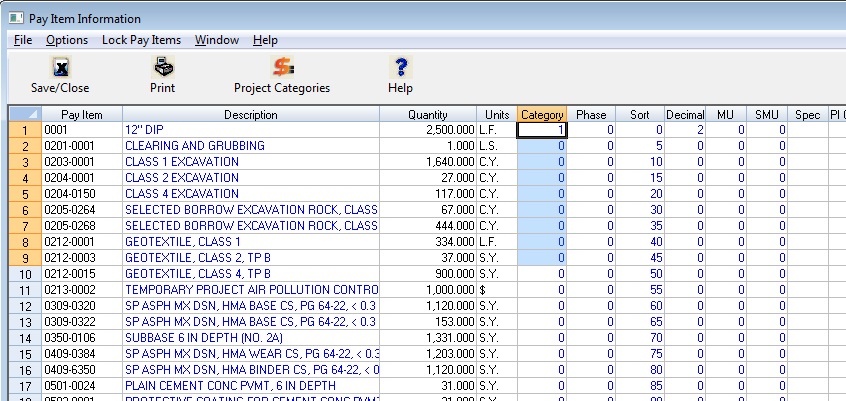Image resolution: width=846 pixels, height=401 pixels.
Task: Click the quantity cell 1,640.000
Action: pos(428,162)
